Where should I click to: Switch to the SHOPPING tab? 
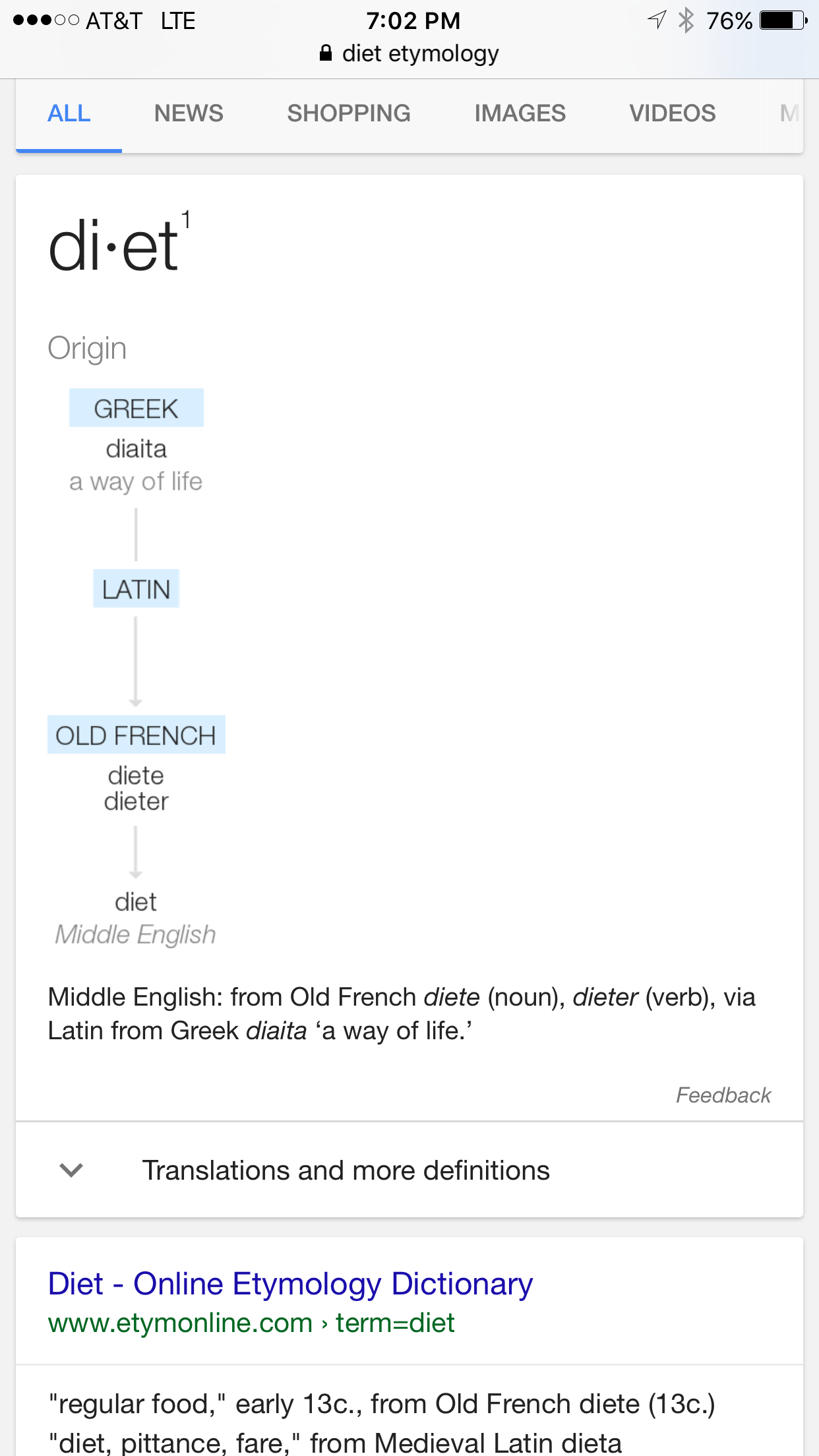pyautogui.click(x=349, y=113)
